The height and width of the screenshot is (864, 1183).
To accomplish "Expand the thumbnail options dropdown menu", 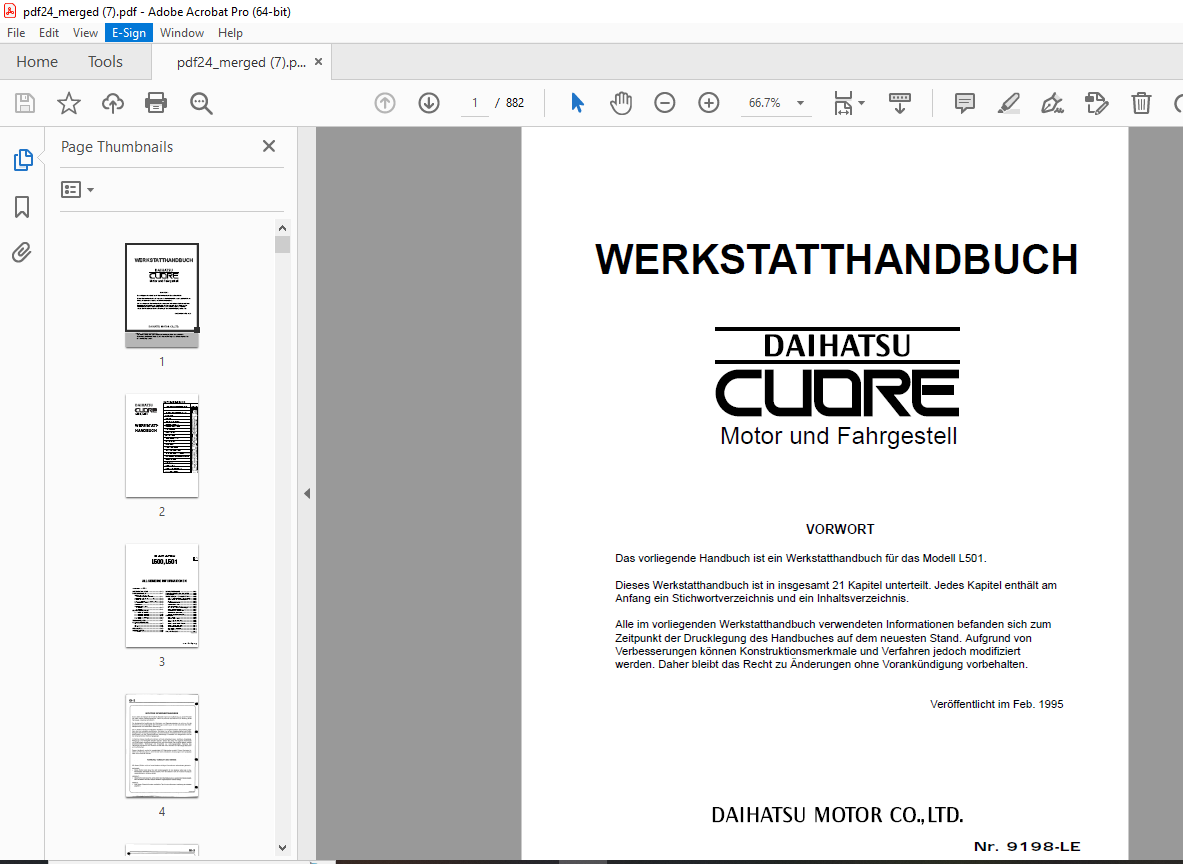I will [x=78, y=190].
